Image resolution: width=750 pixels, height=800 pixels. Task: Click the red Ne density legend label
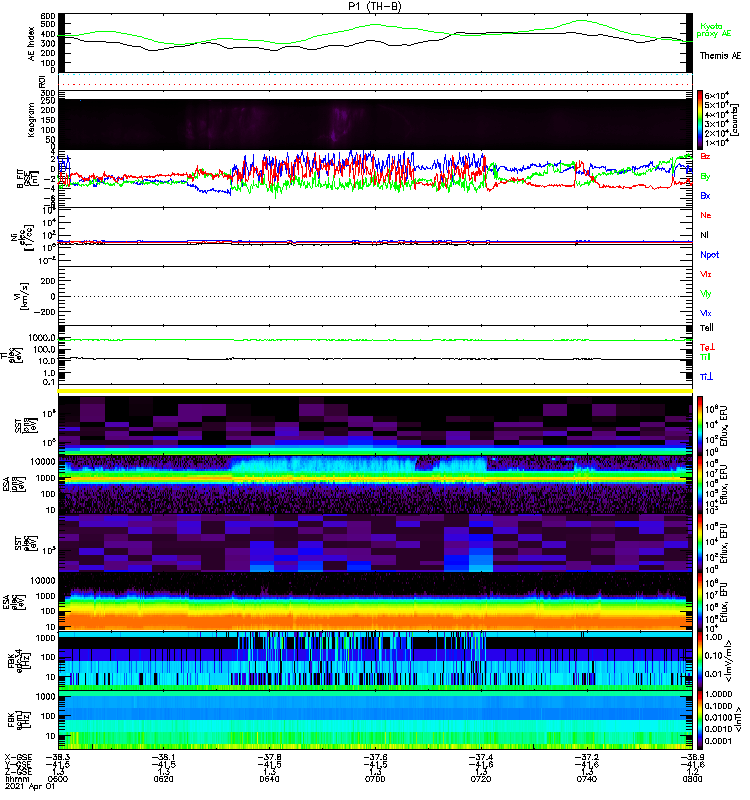pyautogui.click(x=705, y=215)
